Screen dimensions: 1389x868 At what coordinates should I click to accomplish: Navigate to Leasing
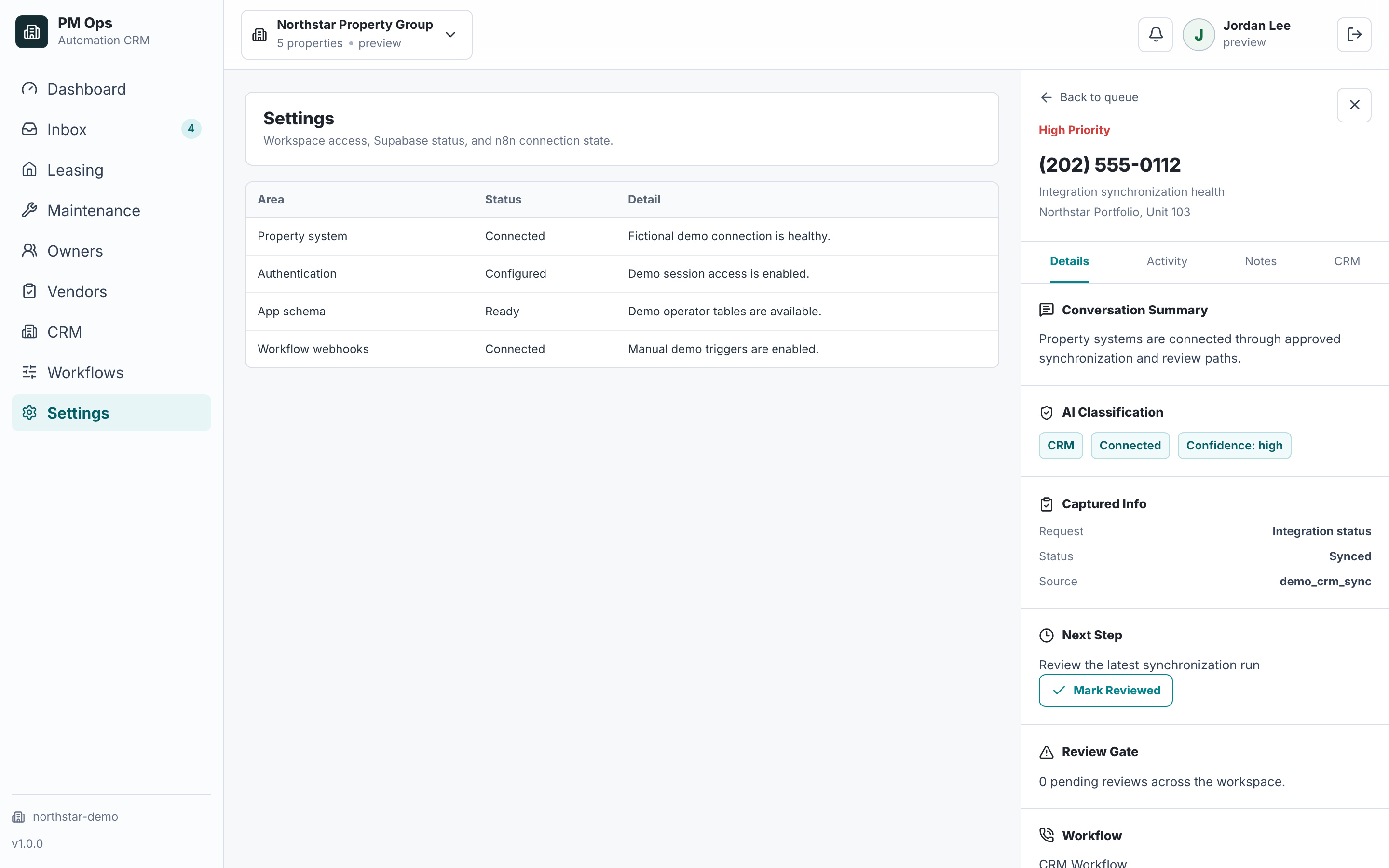pyautogui.click(x=111, y=170)
